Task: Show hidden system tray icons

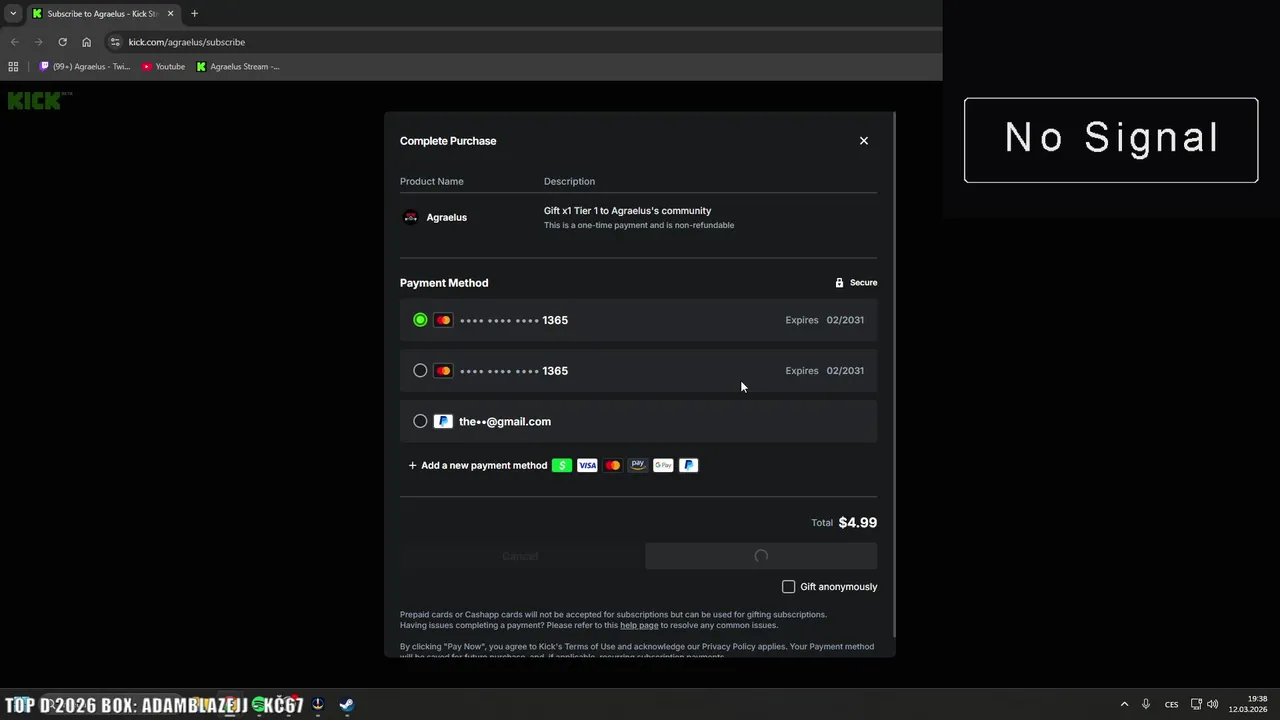Action: tap(1124, 705)
